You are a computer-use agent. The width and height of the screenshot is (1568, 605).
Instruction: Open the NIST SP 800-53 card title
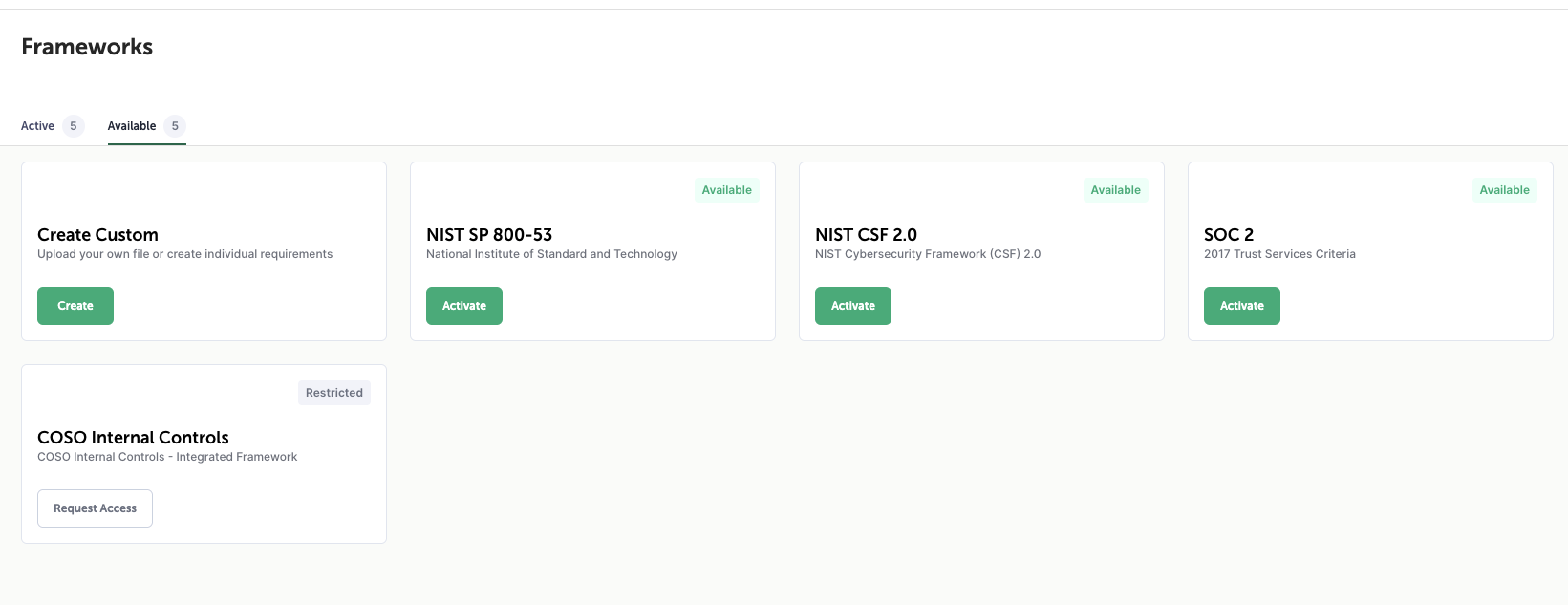coord(489,235)
